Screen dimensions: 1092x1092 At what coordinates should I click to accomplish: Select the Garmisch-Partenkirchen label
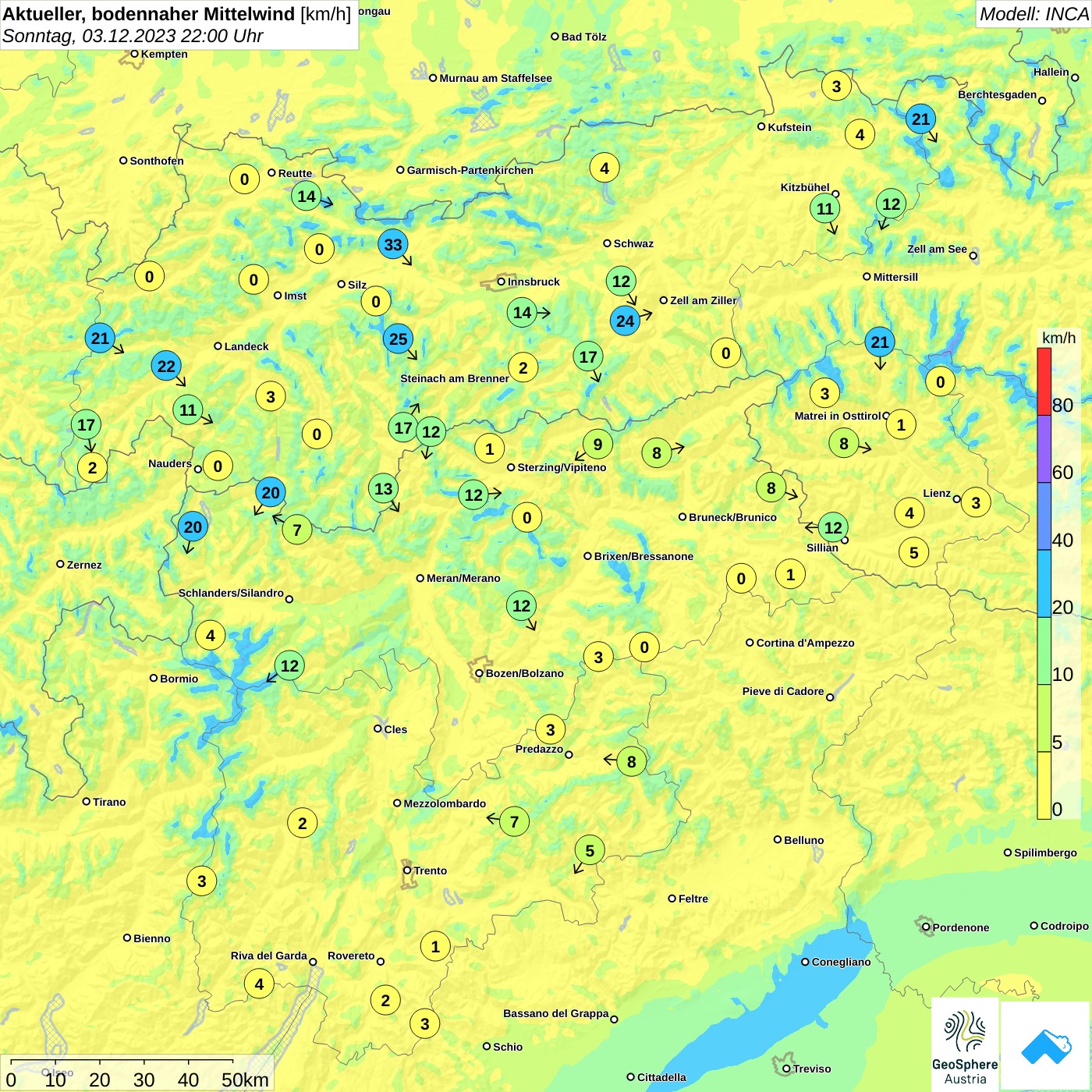(x=470, y=170)
